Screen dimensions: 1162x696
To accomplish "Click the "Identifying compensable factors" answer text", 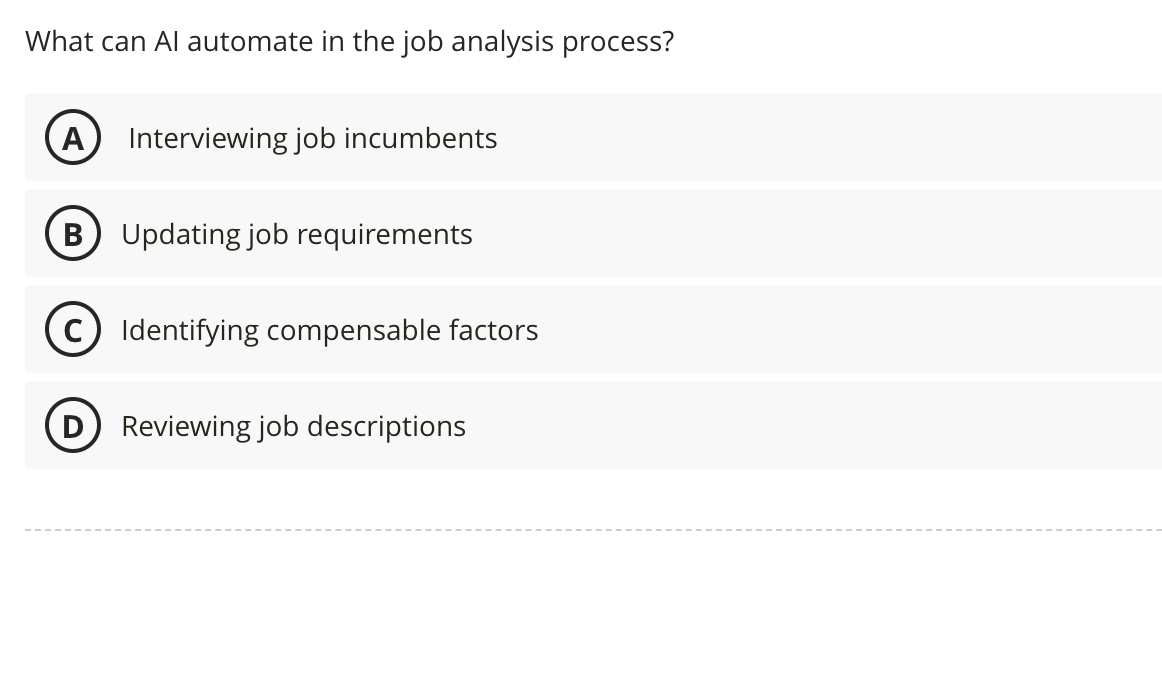I will point(329,330).
